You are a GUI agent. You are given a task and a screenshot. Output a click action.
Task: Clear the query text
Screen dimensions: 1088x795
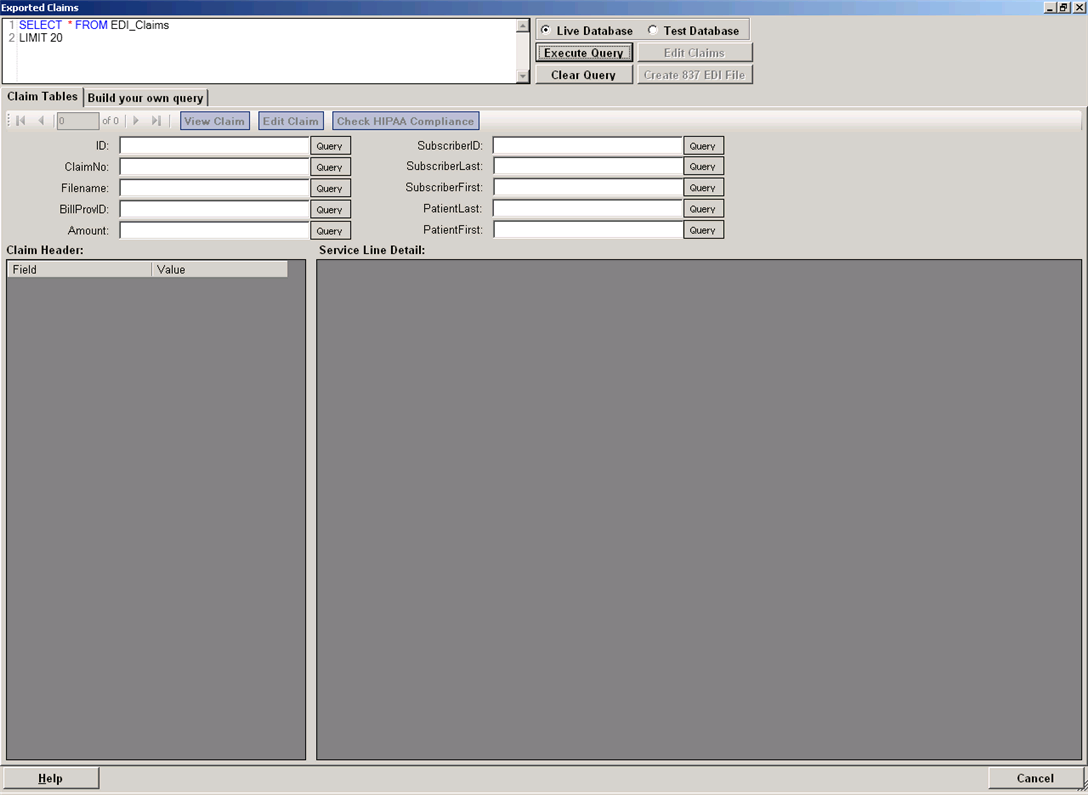coord(583,74)
